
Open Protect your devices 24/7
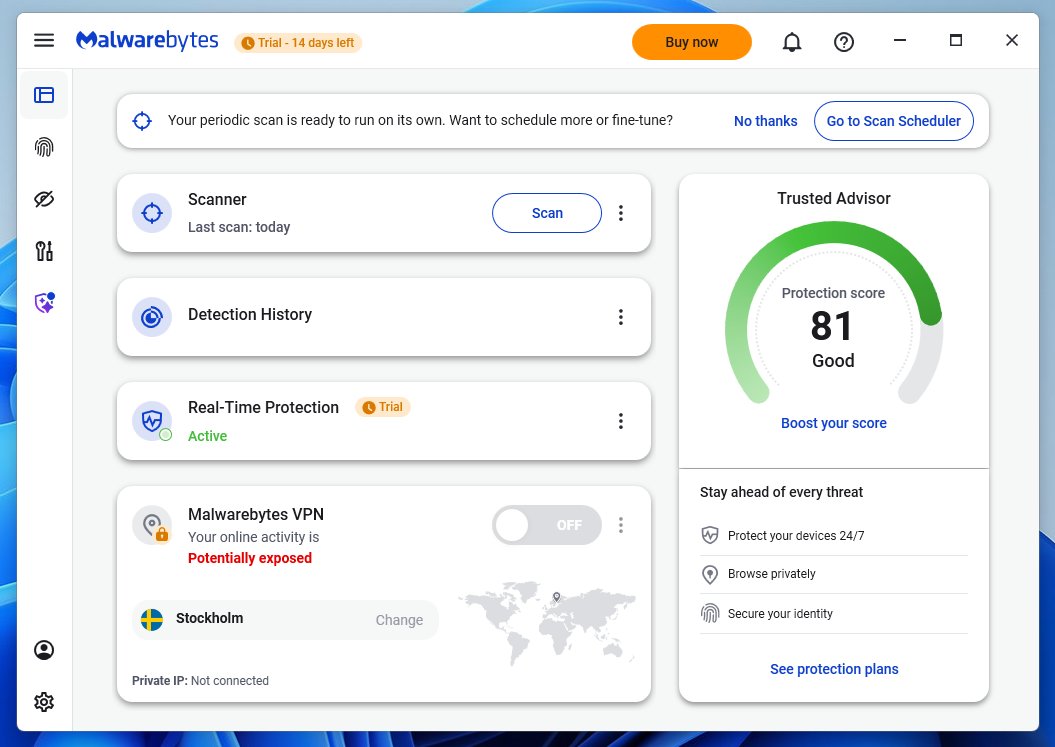834,536
